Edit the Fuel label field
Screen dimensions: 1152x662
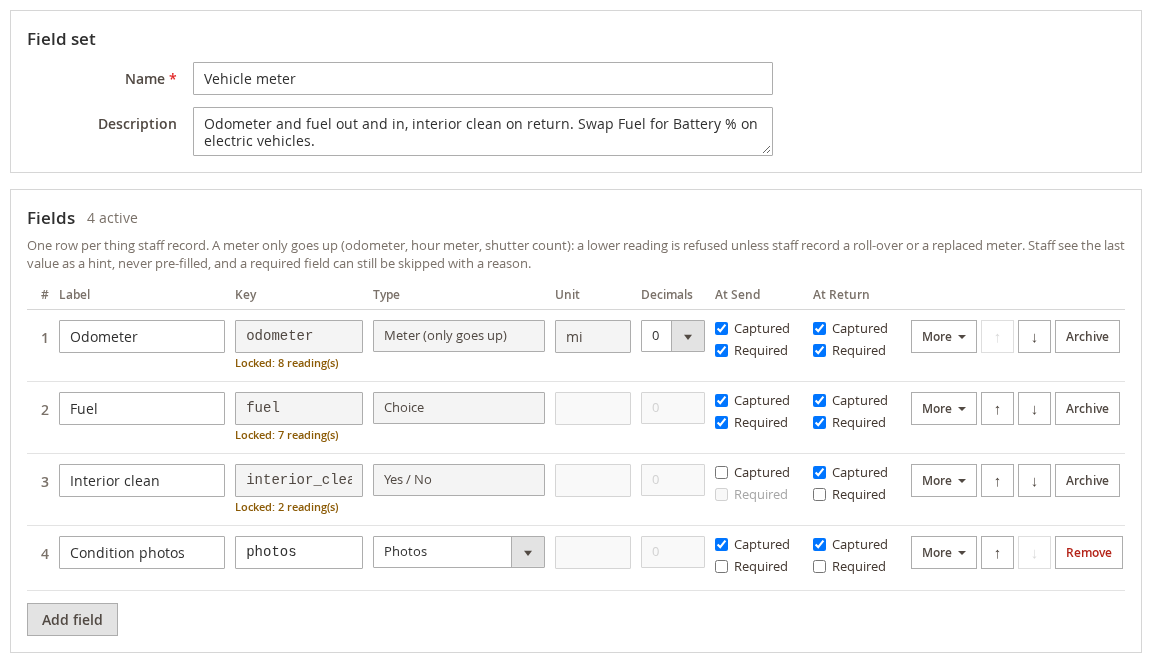tap(142, 409)
